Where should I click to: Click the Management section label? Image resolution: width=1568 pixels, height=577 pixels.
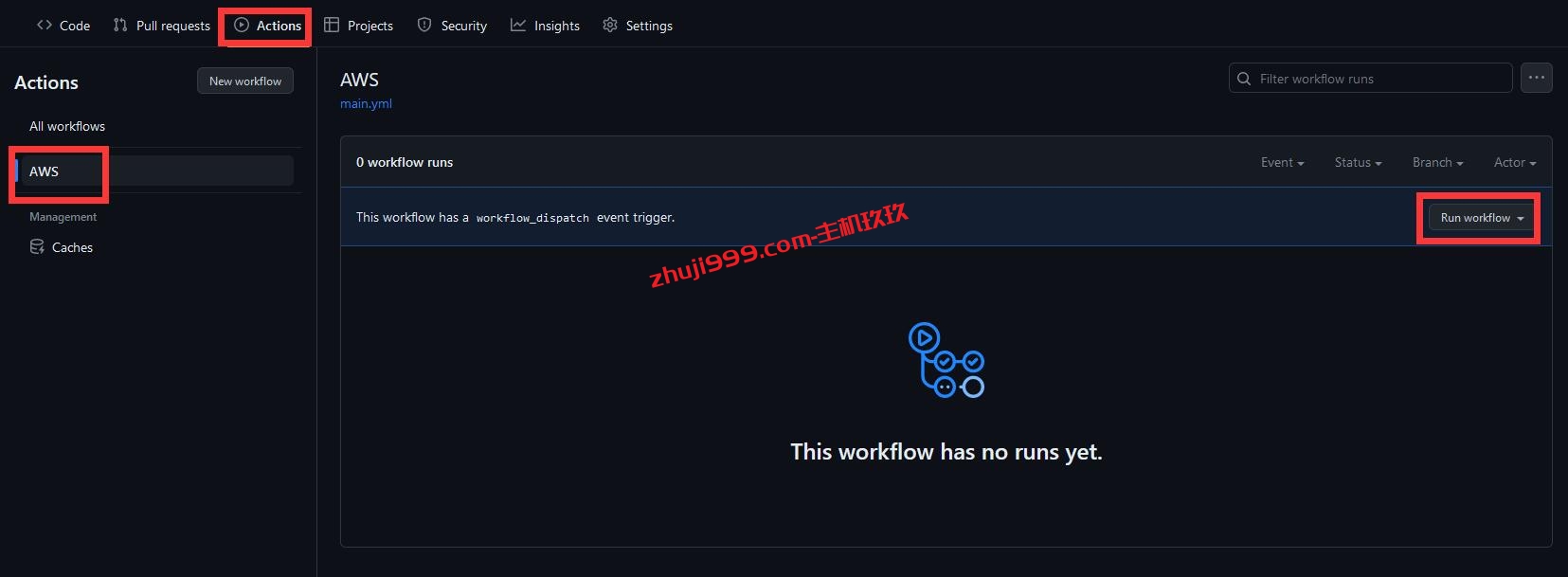tap(63, 217)
